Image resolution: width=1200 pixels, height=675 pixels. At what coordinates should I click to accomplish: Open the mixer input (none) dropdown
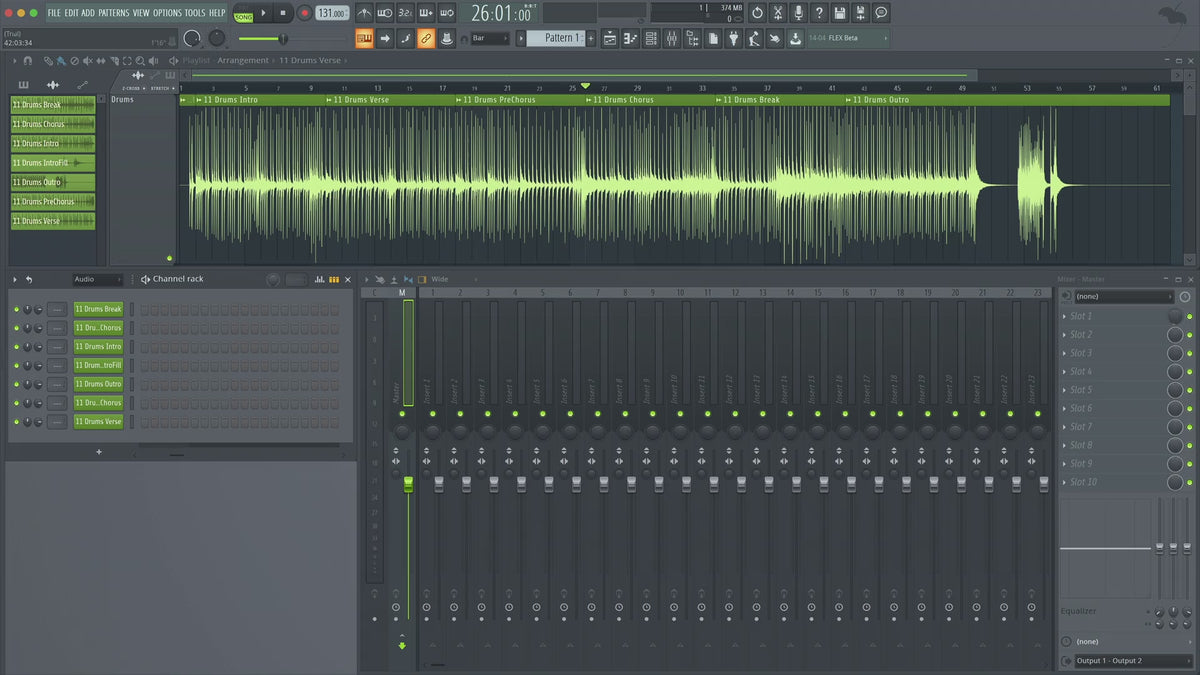[1124, 297]
